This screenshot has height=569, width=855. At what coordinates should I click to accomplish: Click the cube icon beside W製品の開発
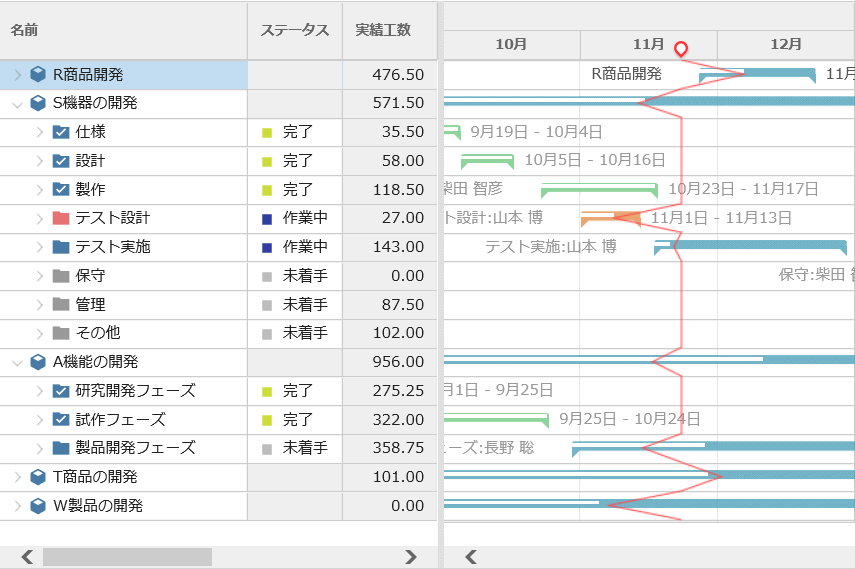click(38, 506)
